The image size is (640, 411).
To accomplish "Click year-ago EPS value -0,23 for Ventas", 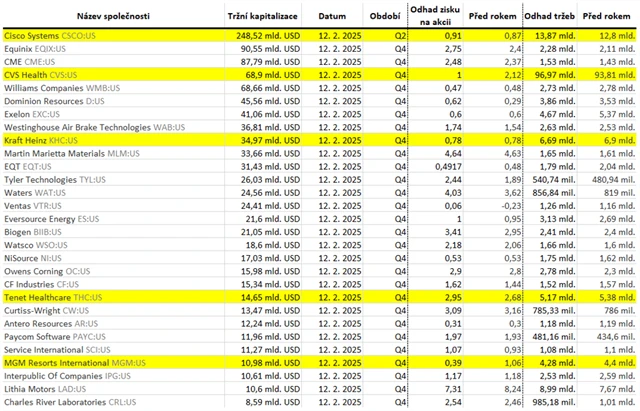I will click(x=511, y=206).
